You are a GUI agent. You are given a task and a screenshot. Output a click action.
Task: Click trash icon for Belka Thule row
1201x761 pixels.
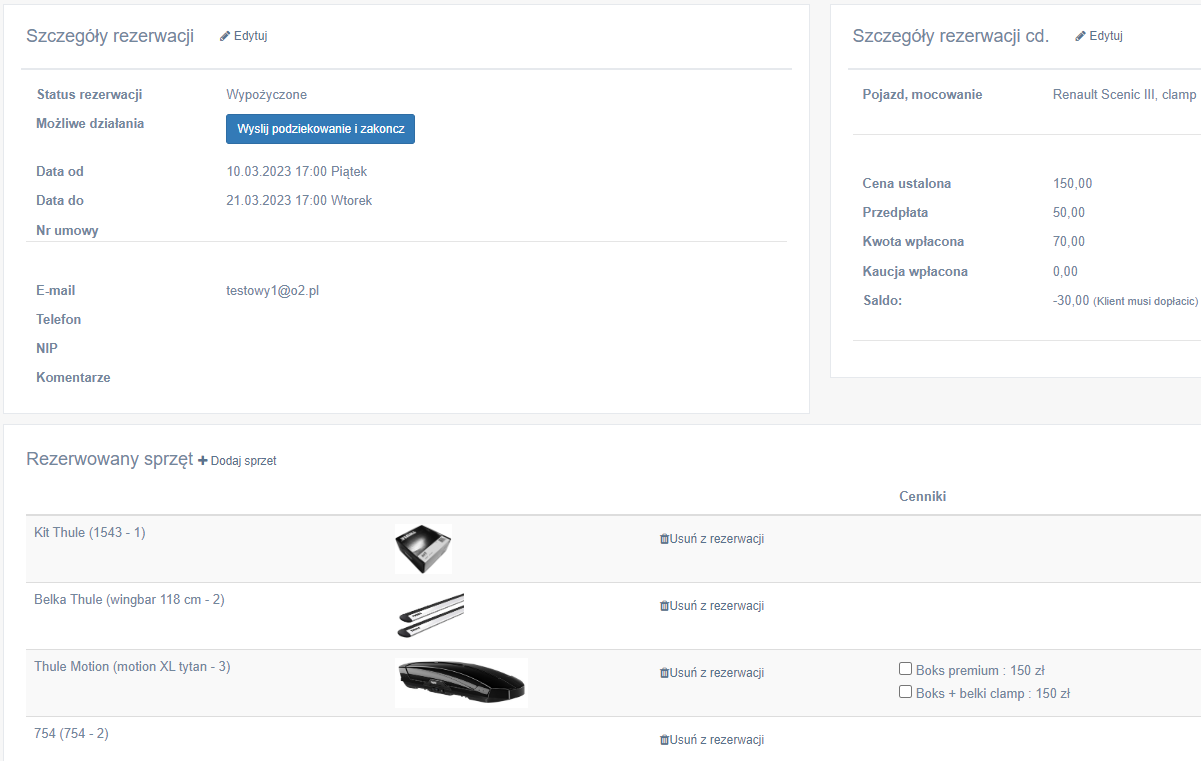click(x=664, y=606)
